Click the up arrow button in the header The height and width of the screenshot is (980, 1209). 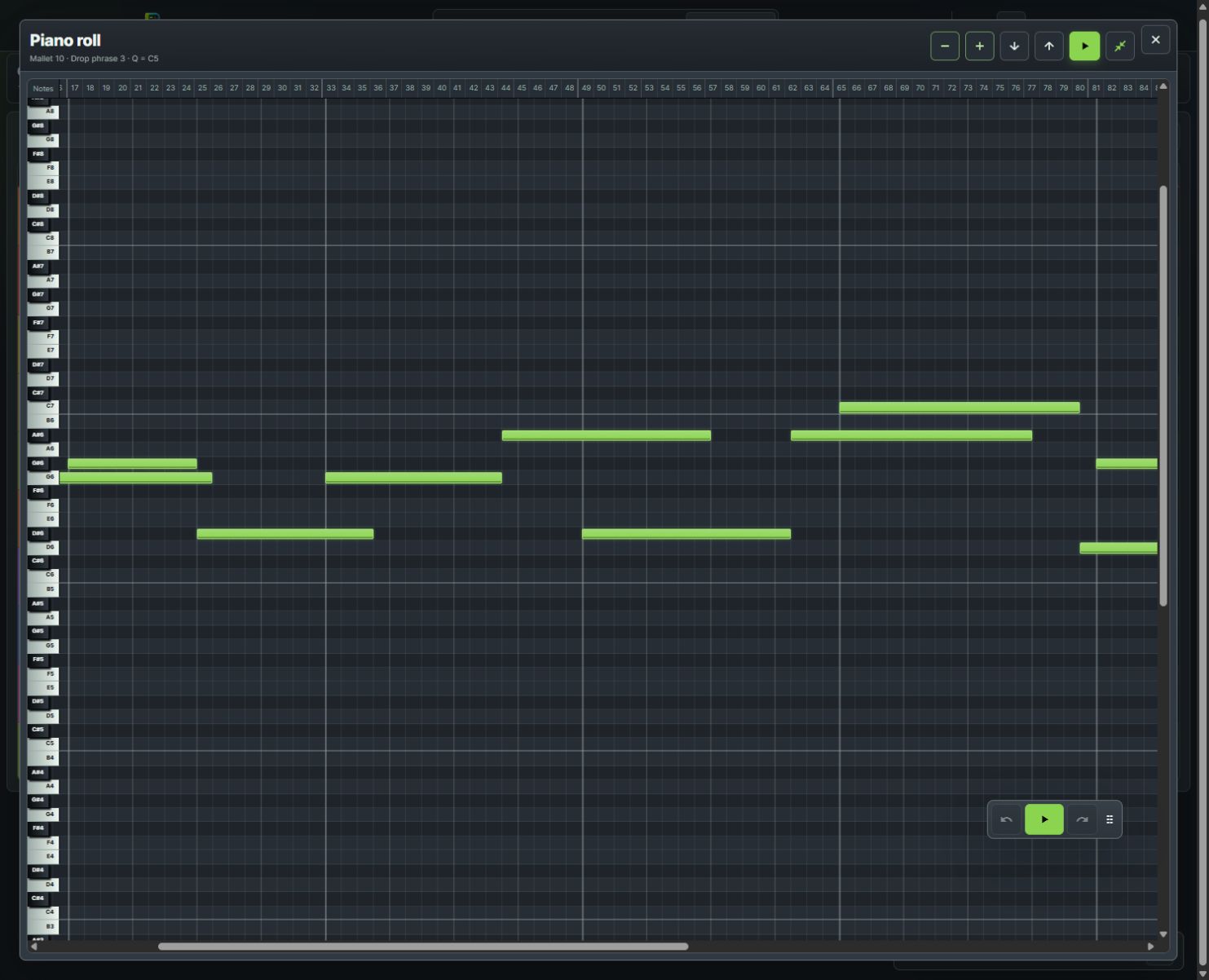(x=1049, y=46)
